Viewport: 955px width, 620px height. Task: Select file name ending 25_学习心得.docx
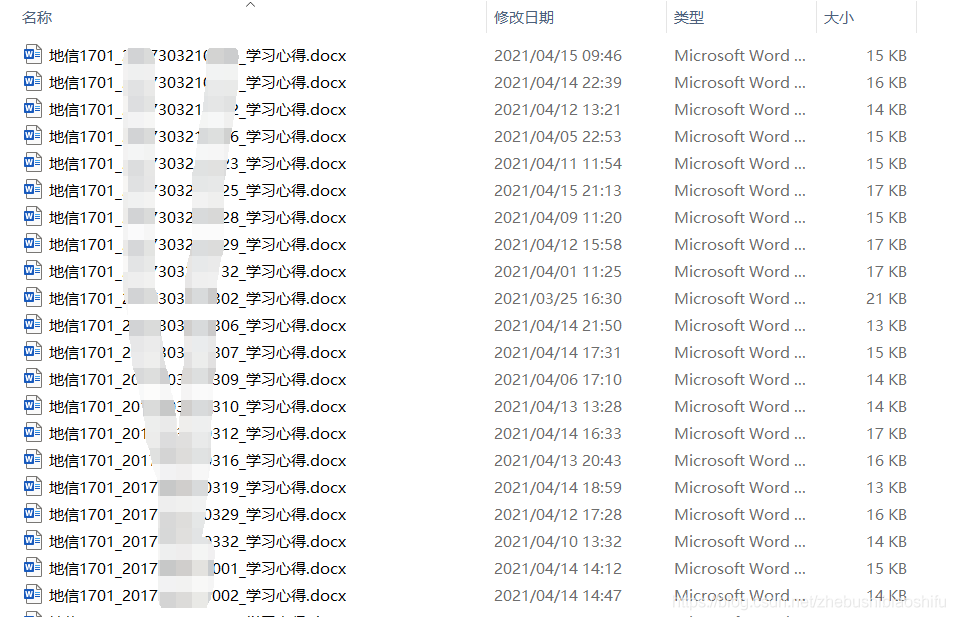[x=197, y=191]
